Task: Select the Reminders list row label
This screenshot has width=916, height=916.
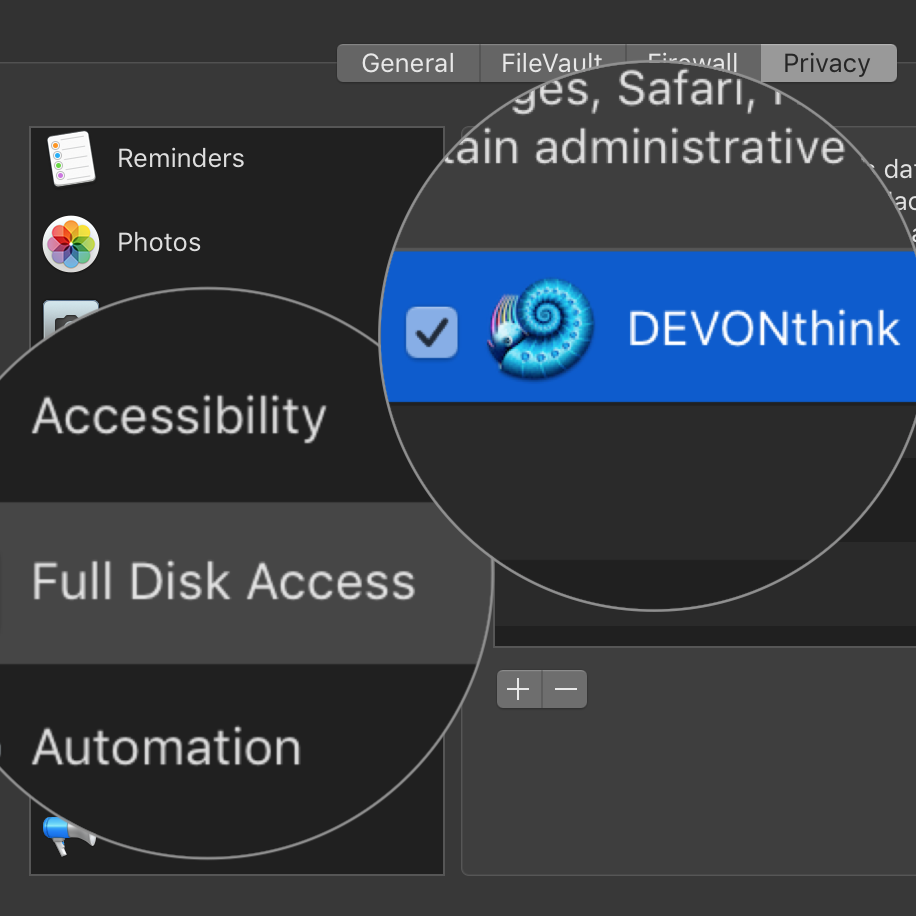Action: pos(181,159)
